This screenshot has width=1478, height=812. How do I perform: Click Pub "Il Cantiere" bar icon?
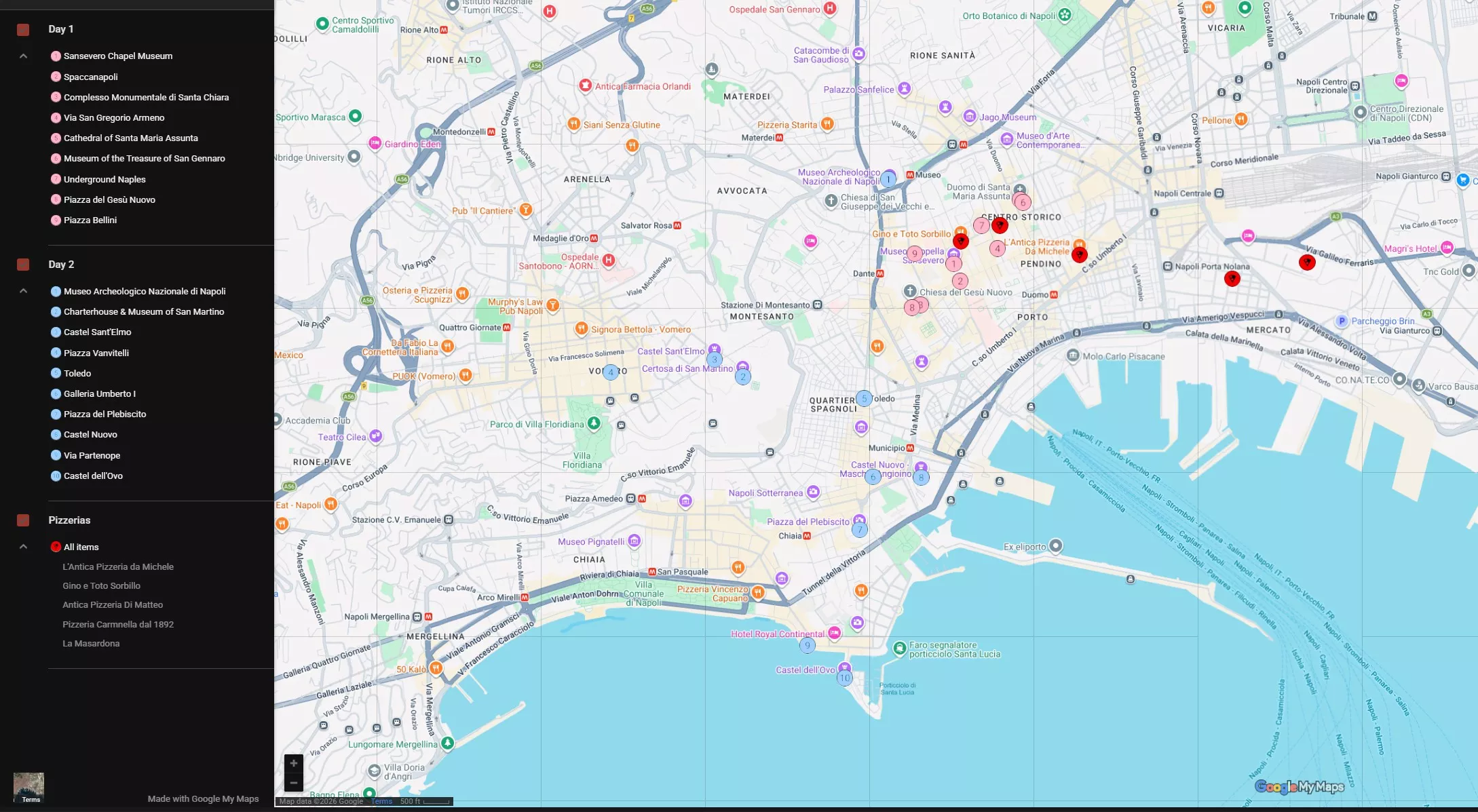pos(525,210)
